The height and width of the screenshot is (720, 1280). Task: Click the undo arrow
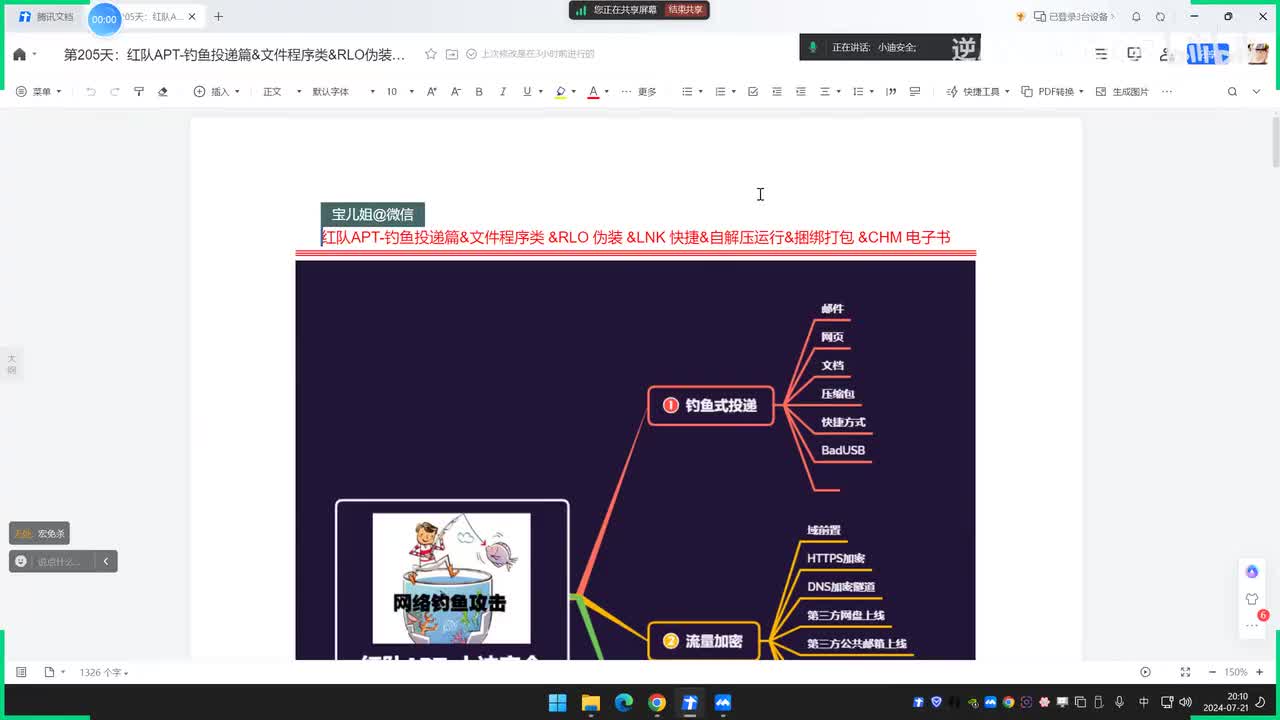pos(91,91)
